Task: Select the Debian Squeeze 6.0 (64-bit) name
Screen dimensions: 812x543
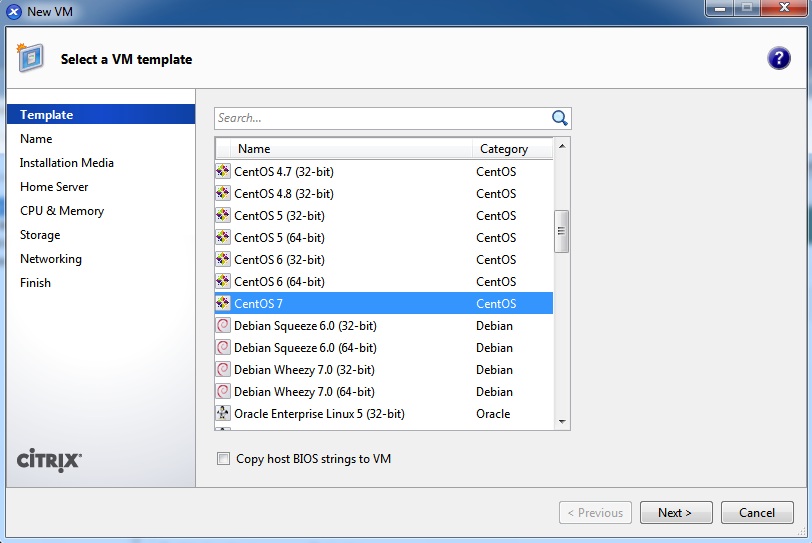Action: [306, 347]
